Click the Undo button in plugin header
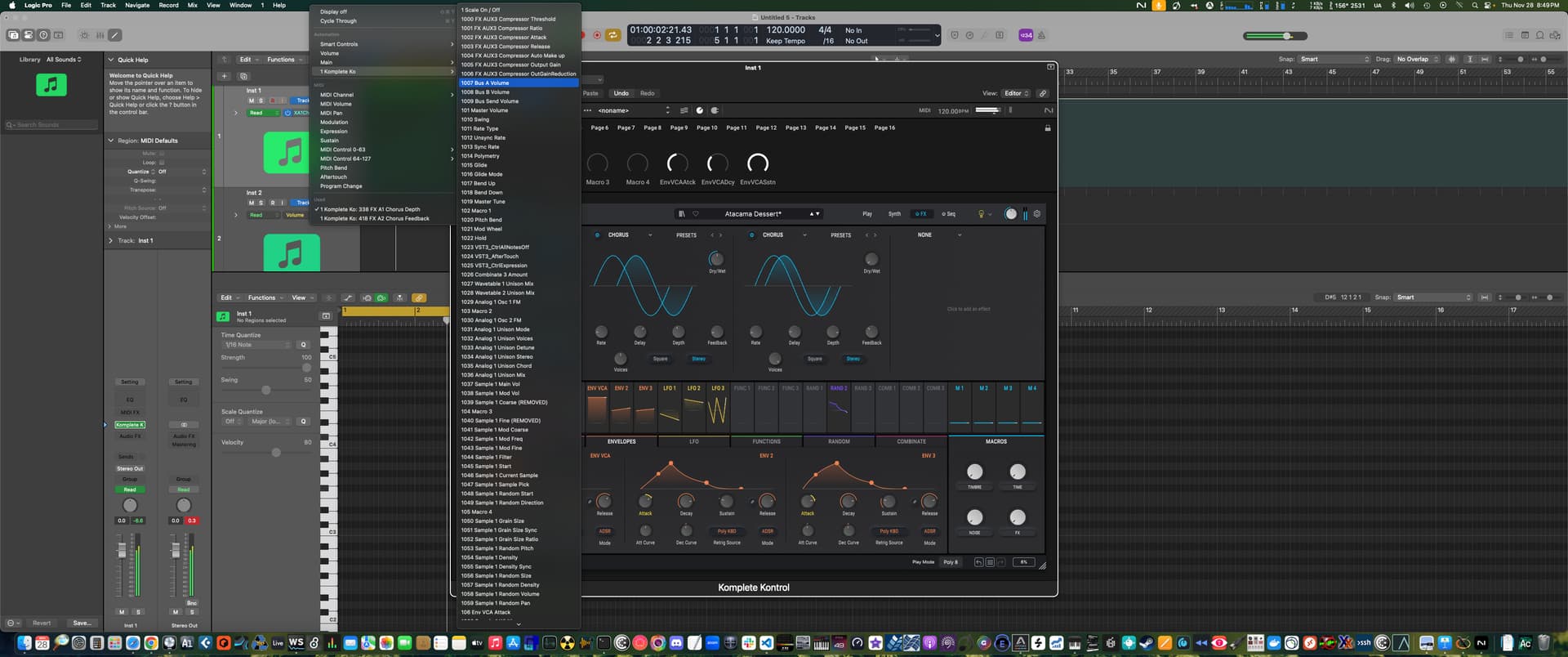 pos(621,93)
